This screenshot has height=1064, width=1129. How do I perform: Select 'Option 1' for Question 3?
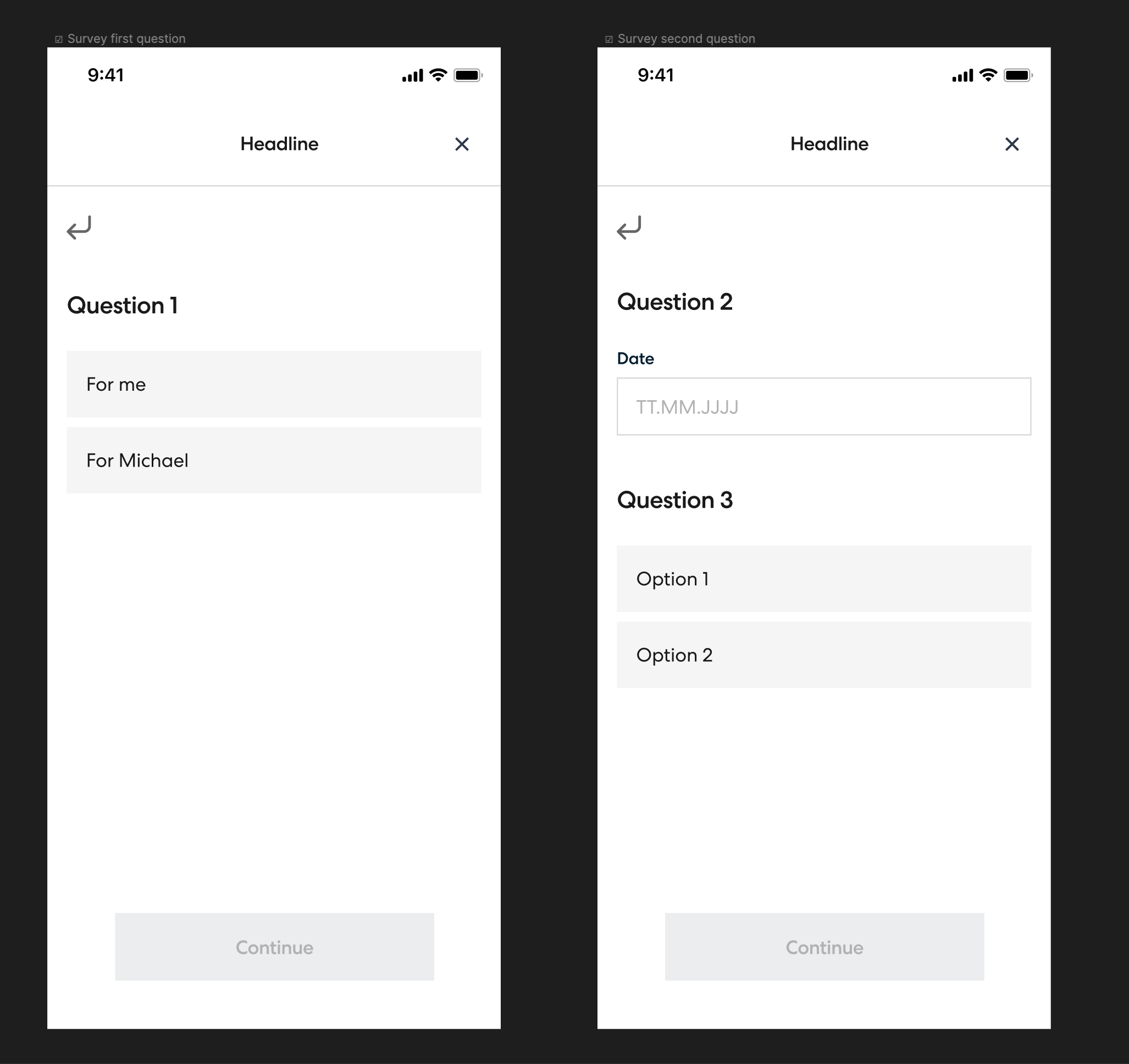824,578
